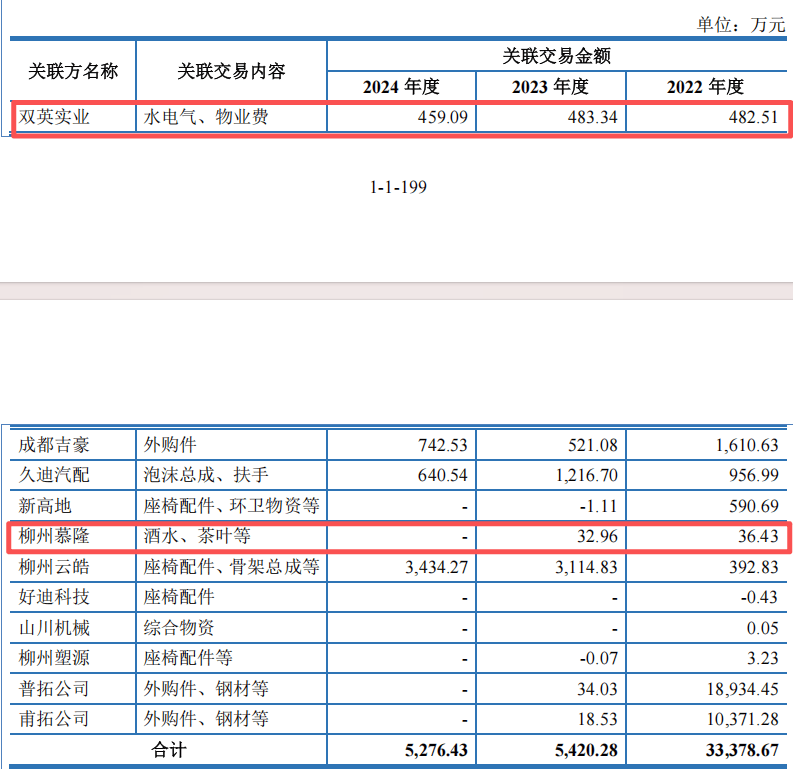The width and height of the screenshot is (793, 769).
Task: Select the 双英实业 cell
Action: click(55, 117)
